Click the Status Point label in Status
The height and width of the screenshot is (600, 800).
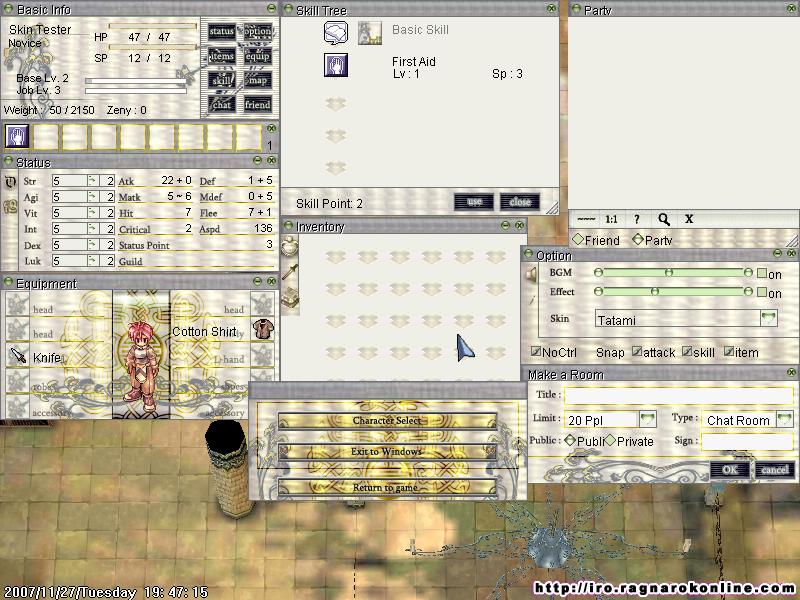click(x=144, y=245)
